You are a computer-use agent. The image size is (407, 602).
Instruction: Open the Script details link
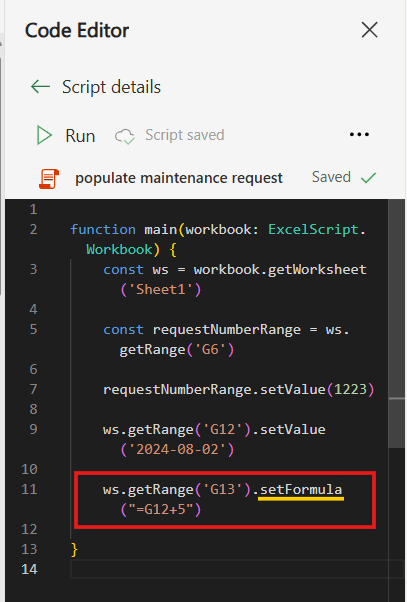(111, 87)
